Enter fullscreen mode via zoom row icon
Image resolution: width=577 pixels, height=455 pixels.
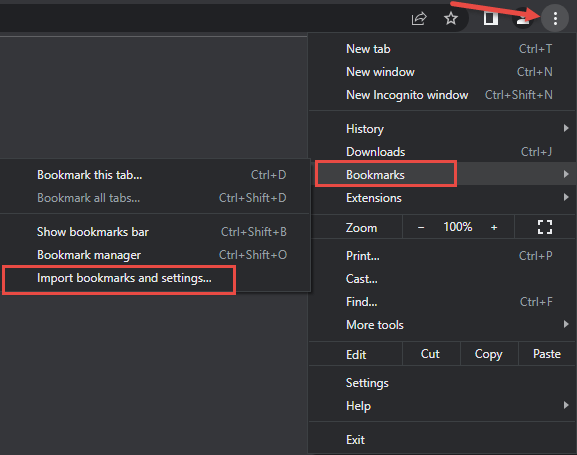(x=545, y=227)
